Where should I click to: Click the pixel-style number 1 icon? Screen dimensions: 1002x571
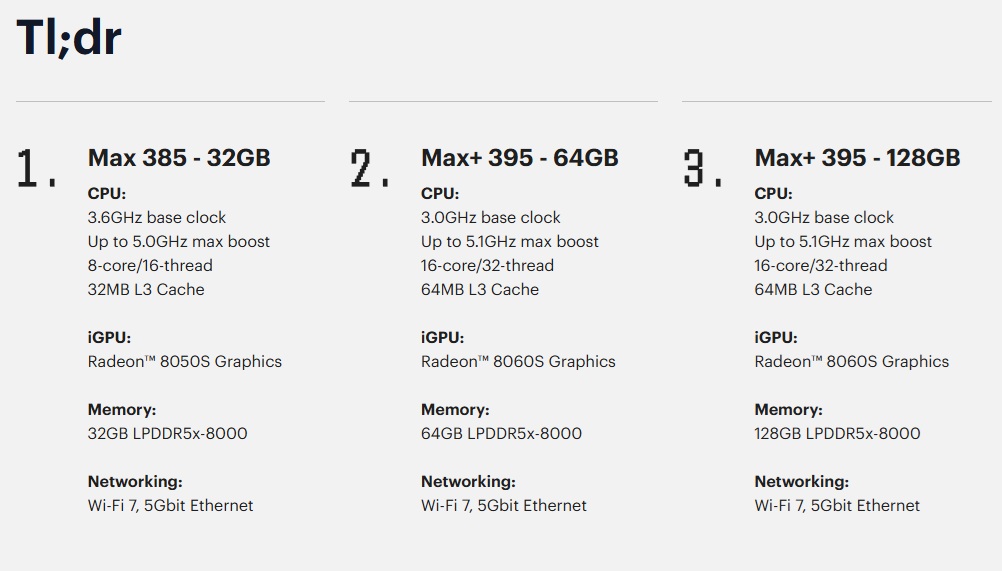coord(36,168)
